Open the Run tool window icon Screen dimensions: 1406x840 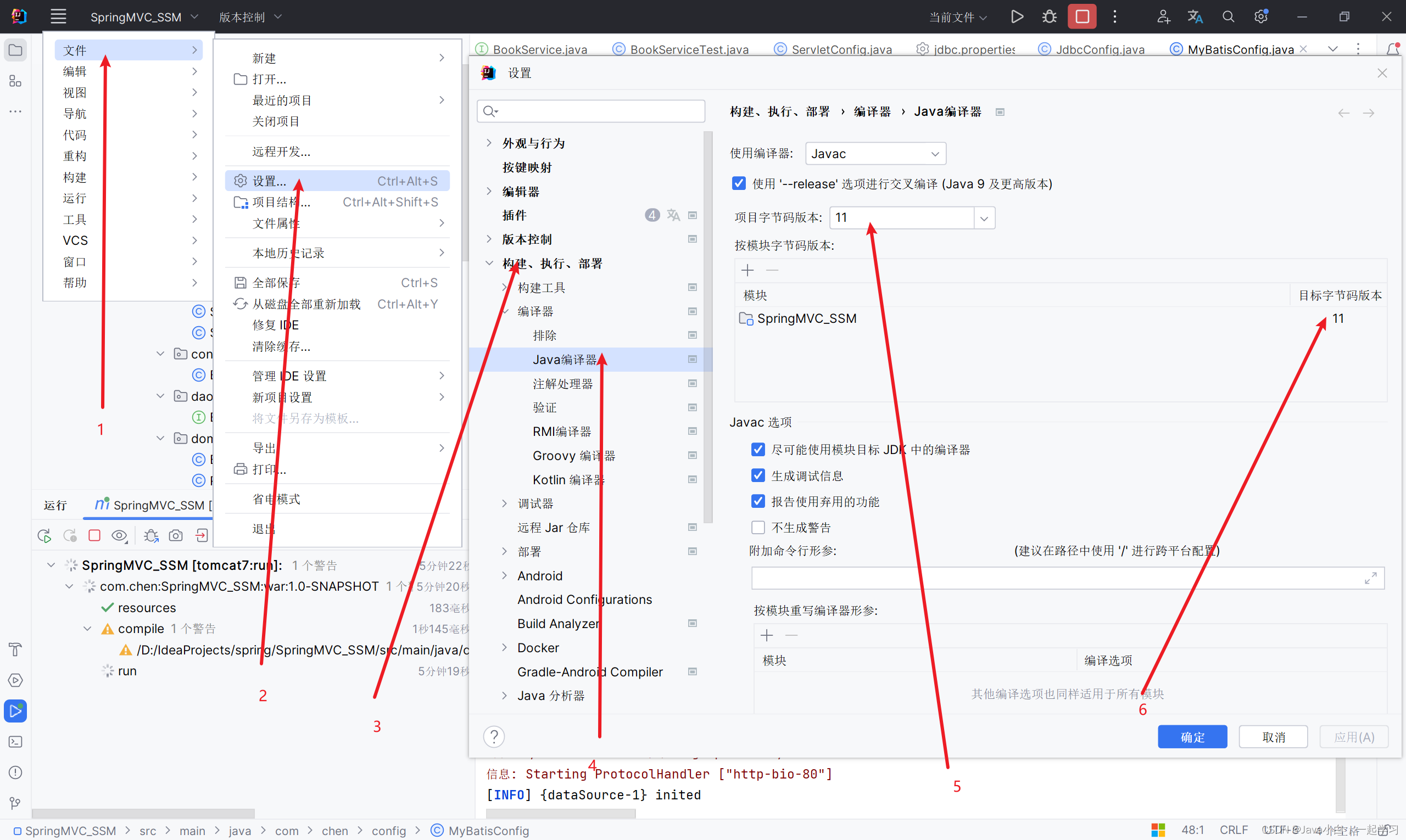point(15,710)
